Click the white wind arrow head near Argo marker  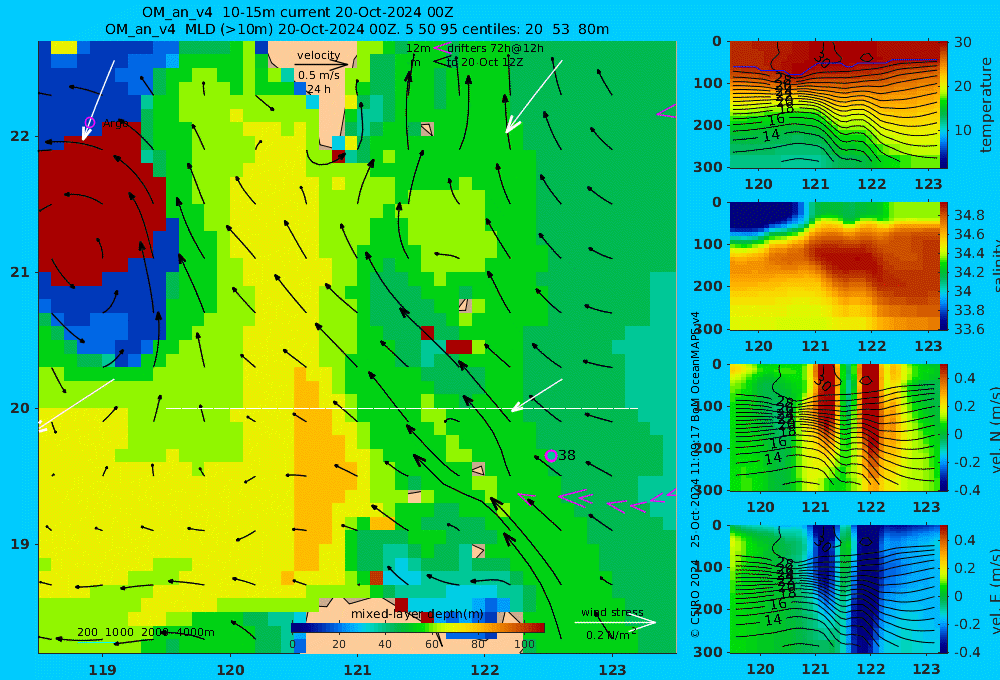(x=85, y=134)
